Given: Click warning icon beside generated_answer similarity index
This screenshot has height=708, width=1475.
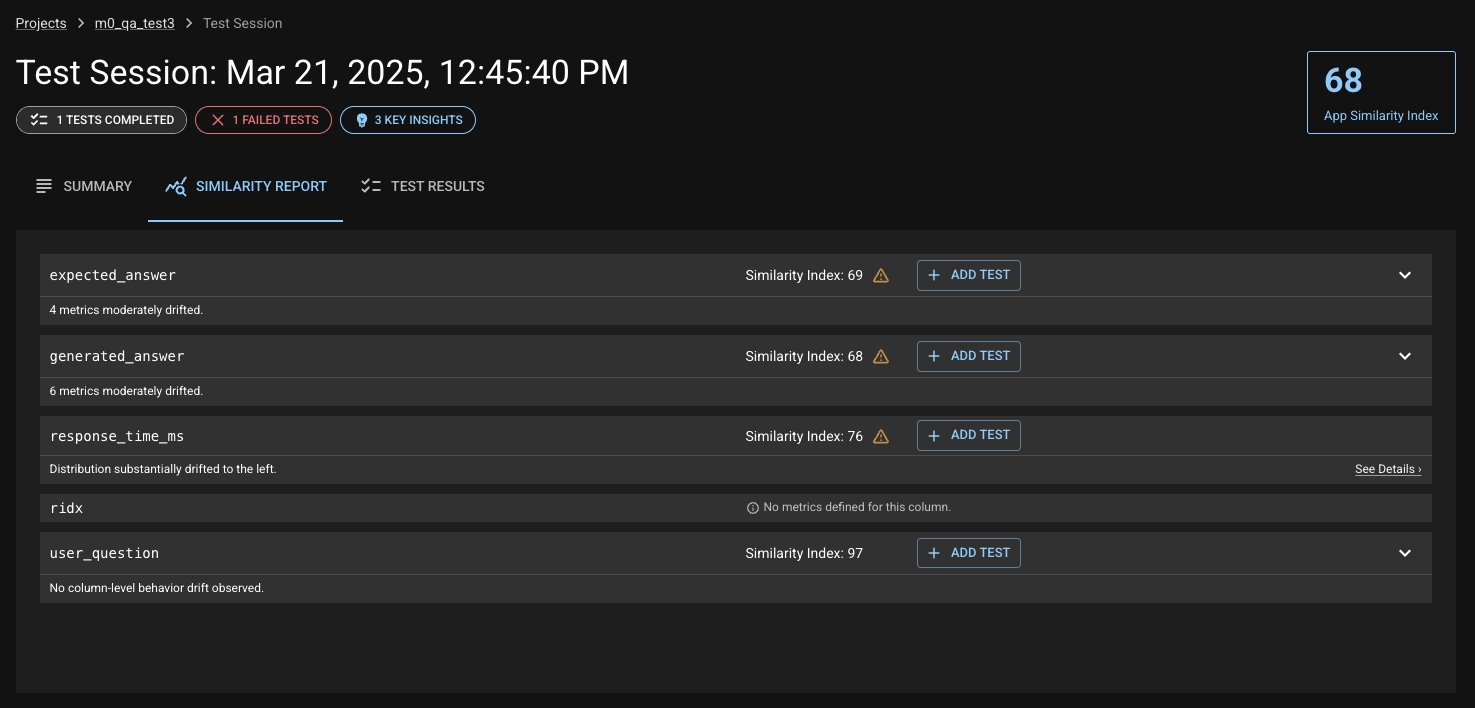Looking at the screenshot, I should click(x=881, y=356).
